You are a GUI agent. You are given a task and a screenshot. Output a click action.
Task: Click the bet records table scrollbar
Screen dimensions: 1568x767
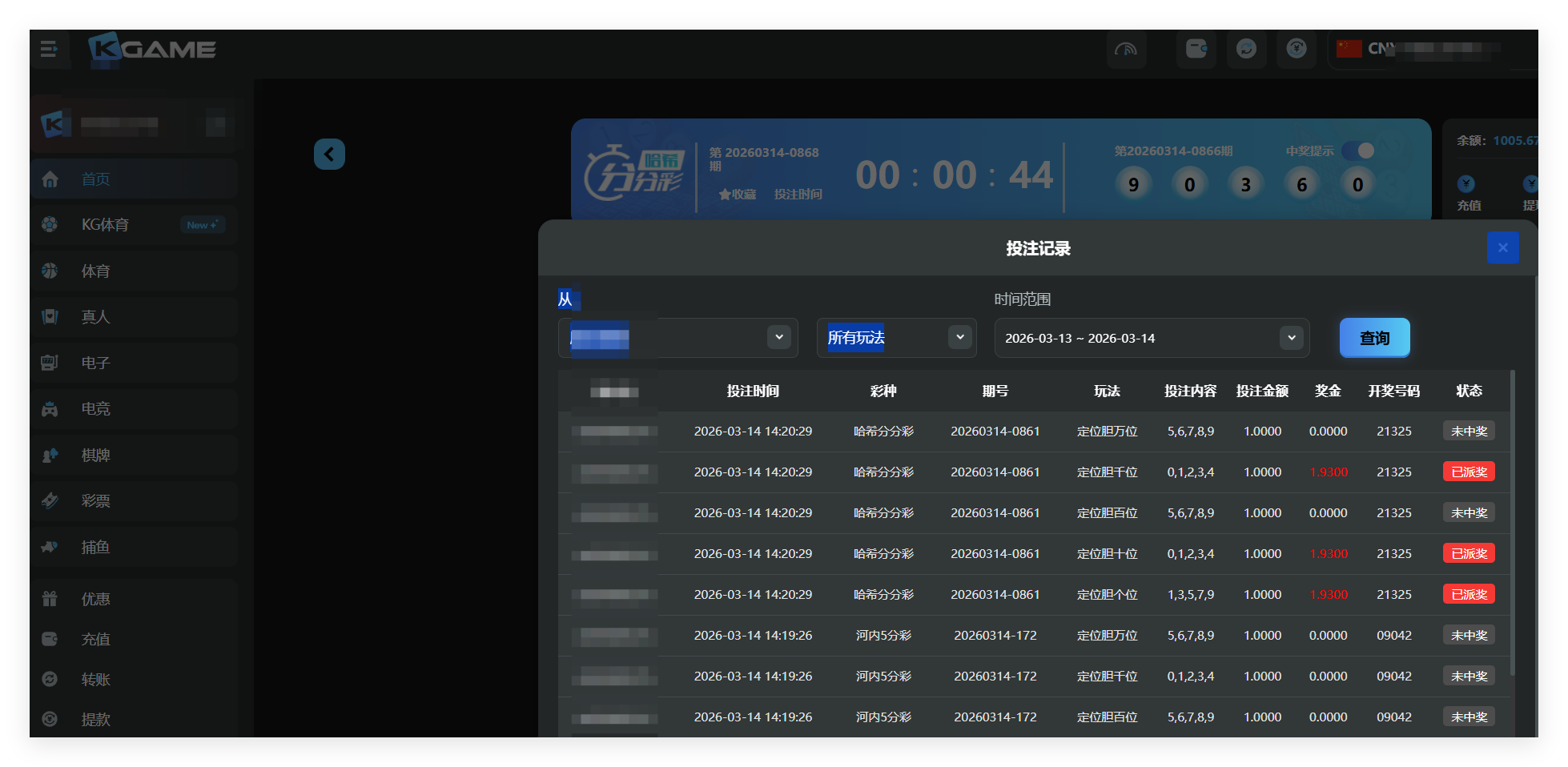click(1512, 520)
